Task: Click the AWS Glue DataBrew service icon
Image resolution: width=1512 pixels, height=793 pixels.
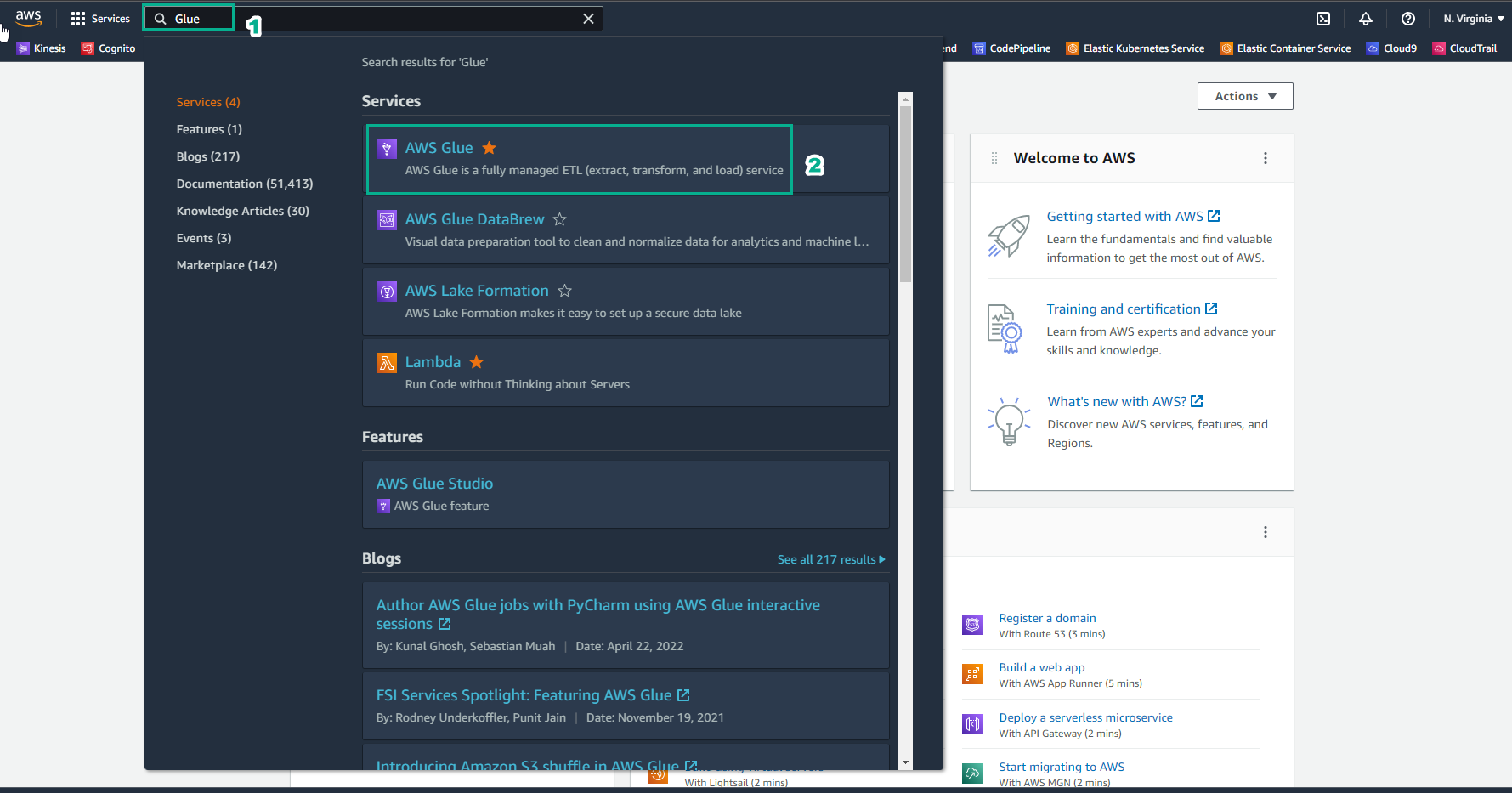Action: [x=387, y=220]
